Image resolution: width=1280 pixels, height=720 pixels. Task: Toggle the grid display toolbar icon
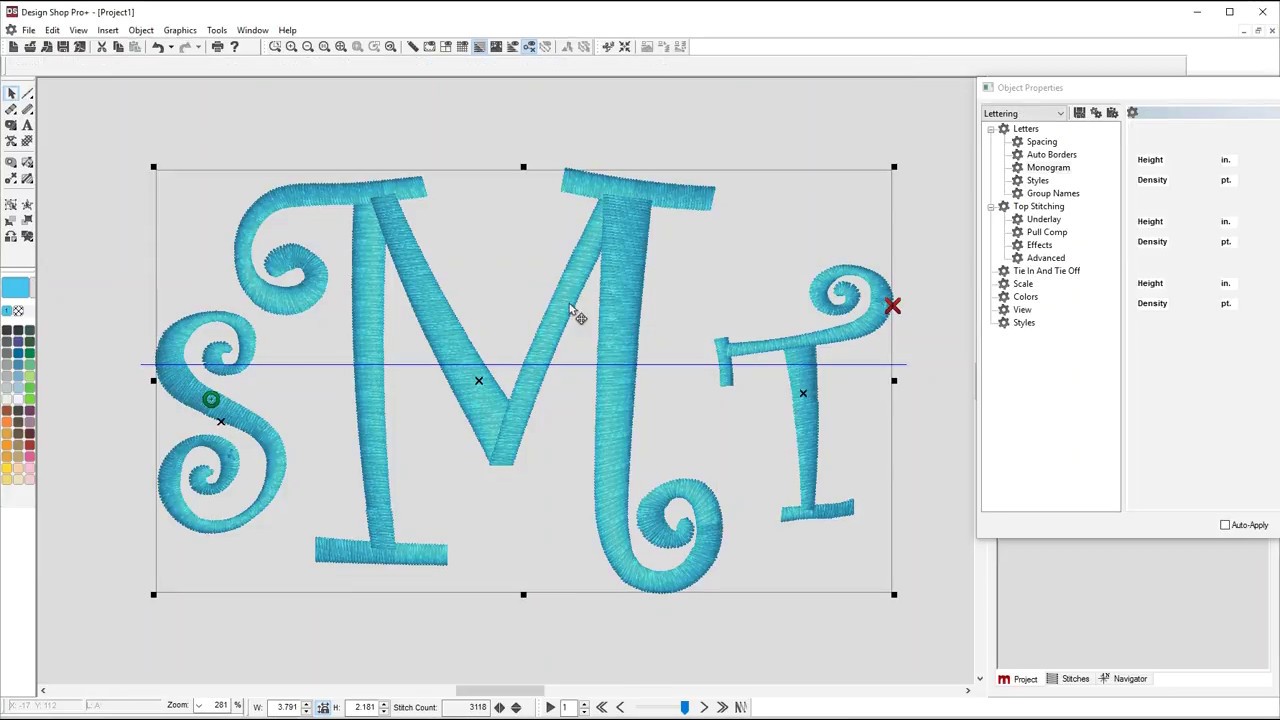(x=462, y=46)
